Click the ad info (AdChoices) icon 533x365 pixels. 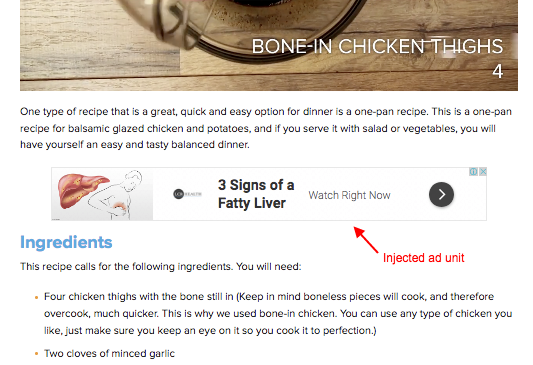(473, 172)
